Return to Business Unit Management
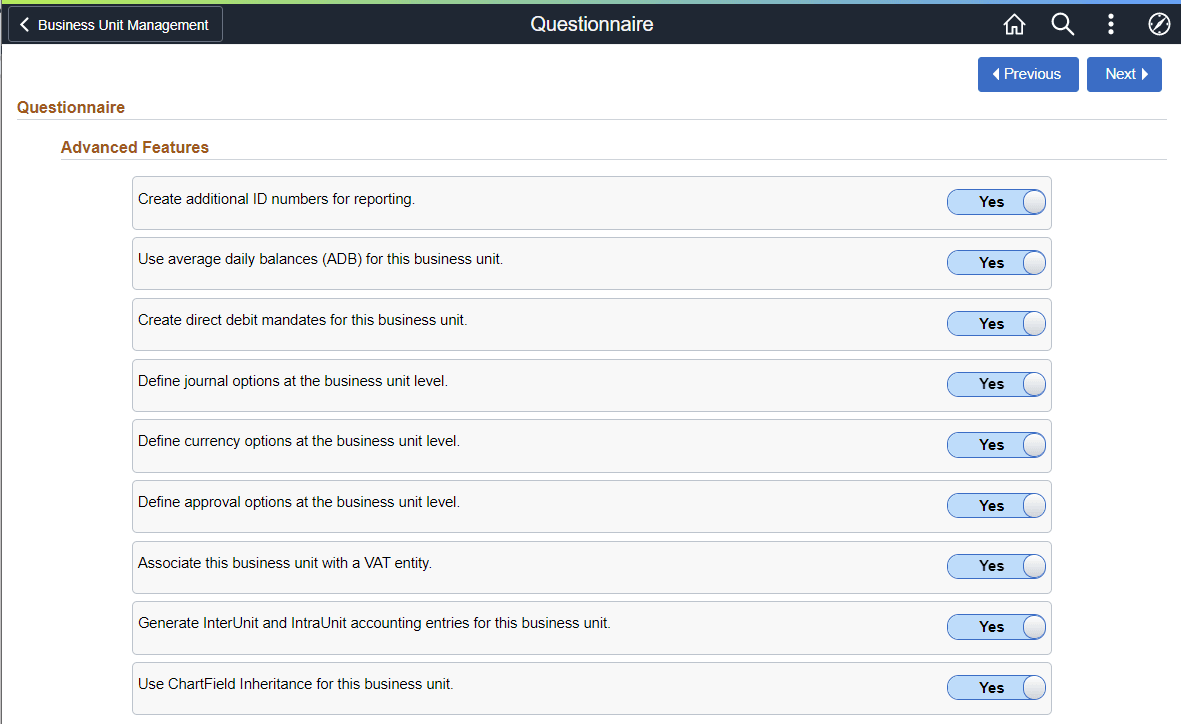The image size is (1181, 724). tap(114, 24)
